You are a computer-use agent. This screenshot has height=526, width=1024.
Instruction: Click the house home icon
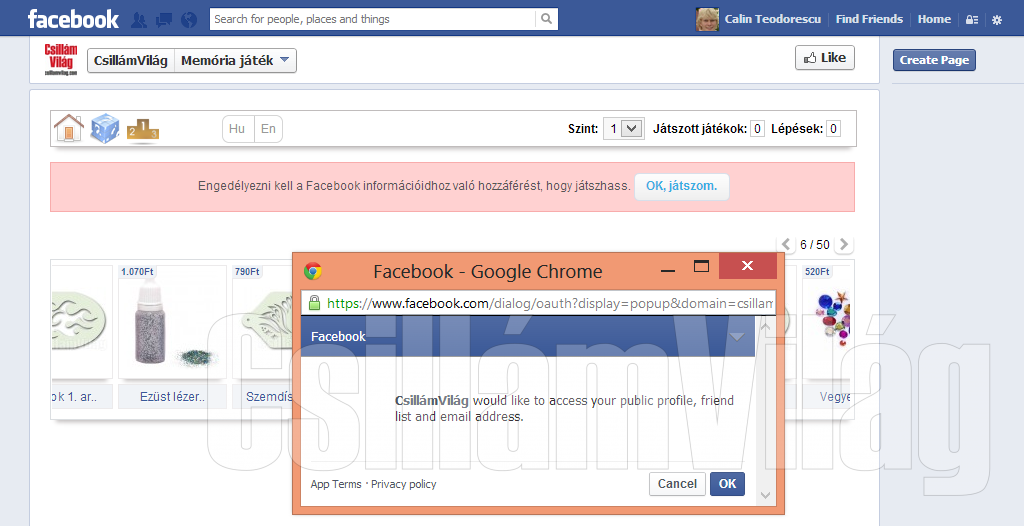[69, 127]
